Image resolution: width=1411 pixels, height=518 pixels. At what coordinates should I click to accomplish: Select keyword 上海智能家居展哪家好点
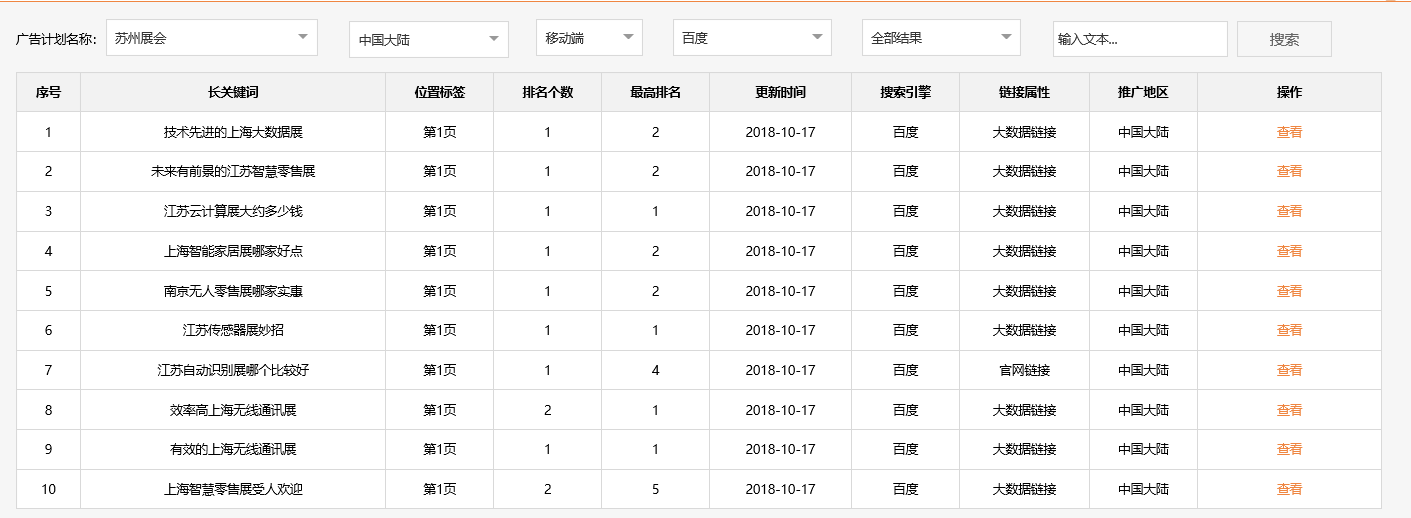pyautogui.click(x=233, y=251)
